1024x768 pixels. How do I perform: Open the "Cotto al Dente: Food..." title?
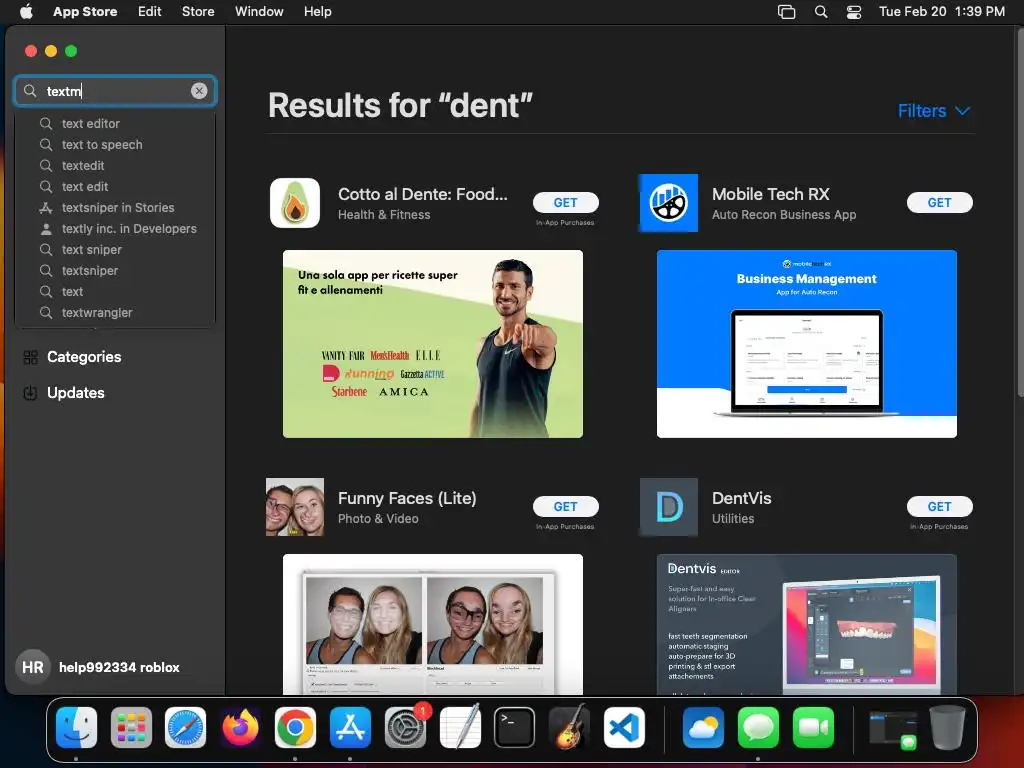coord(423,195)
